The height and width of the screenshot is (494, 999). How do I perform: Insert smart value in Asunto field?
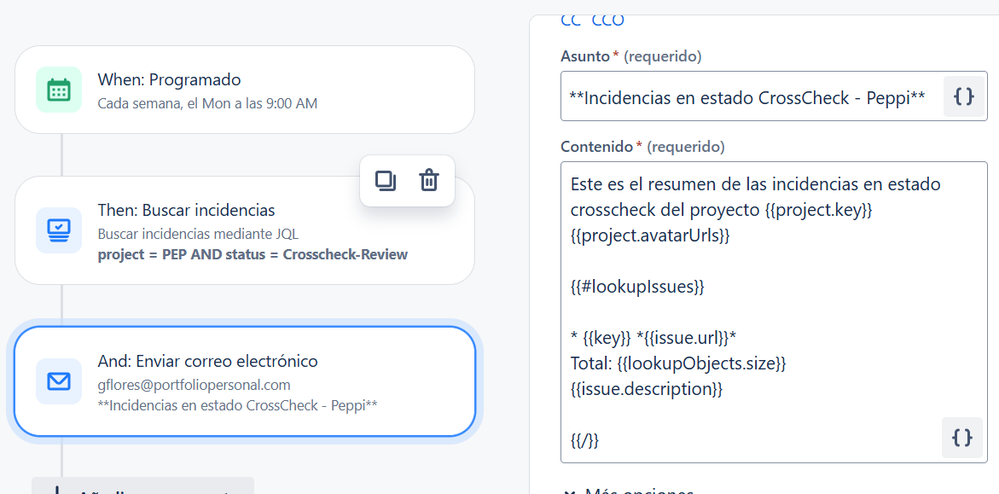coord(963,96)
